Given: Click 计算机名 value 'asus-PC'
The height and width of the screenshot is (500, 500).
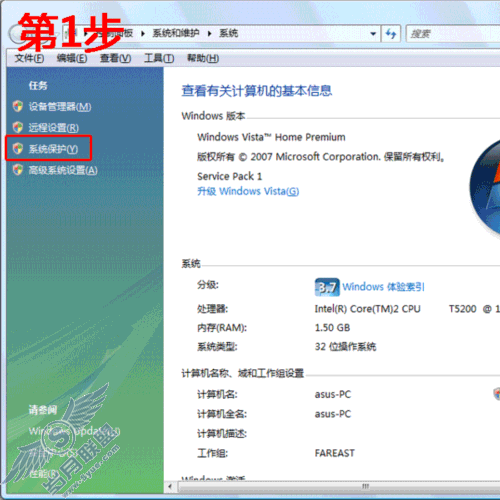Looking at the screenshot, I should pos(333,394).
